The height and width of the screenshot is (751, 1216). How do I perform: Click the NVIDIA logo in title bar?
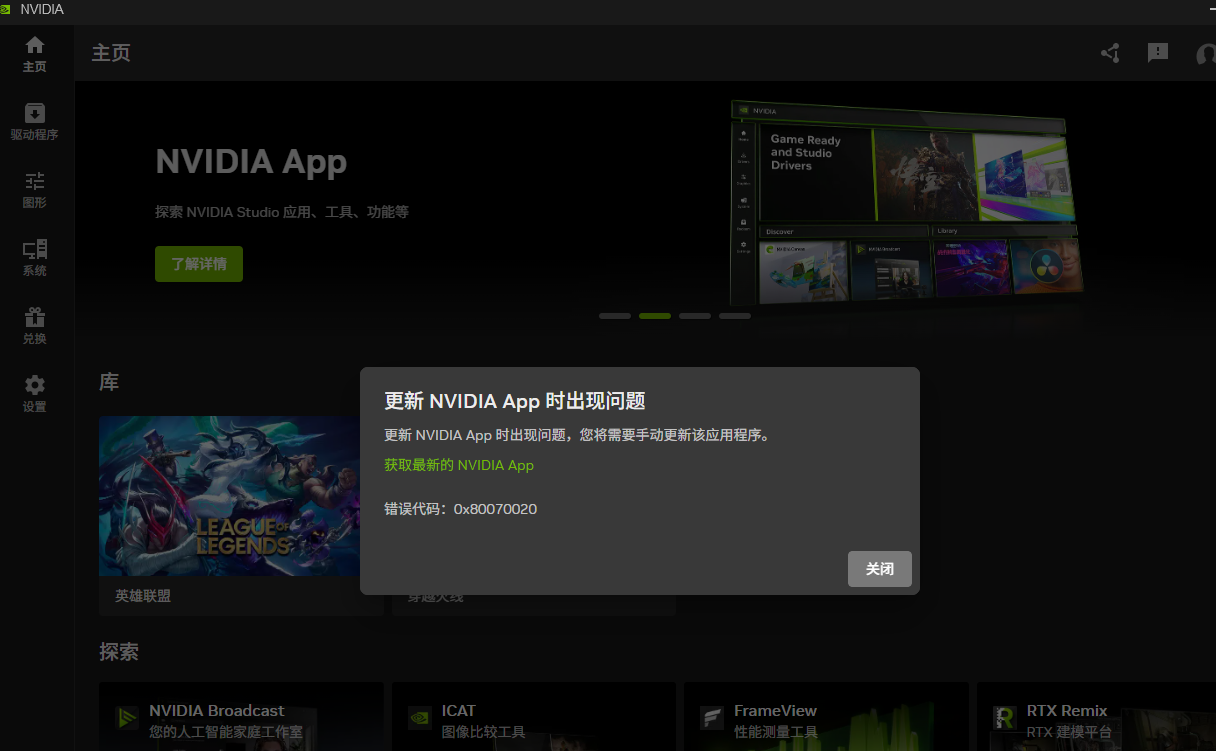point(6,9)
